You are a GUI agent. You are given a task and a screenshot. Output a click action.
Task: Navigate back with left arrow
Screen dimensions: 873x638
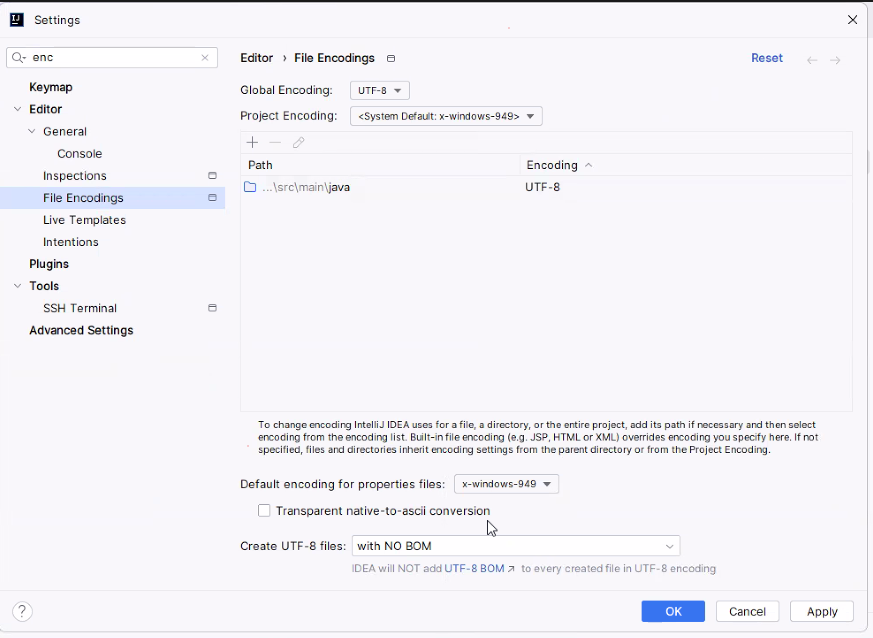pos(812,60)
